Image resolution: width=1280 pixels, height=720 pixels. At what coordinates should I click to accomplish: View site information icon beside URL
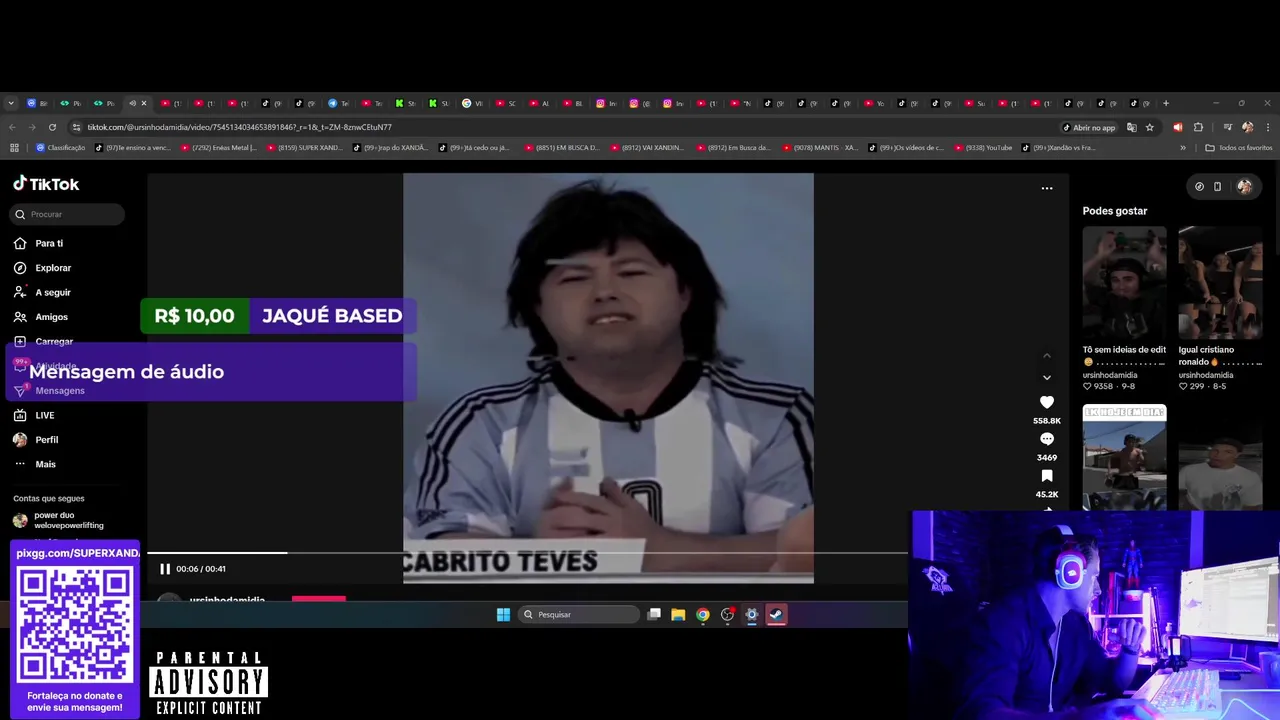click(76, 127)
